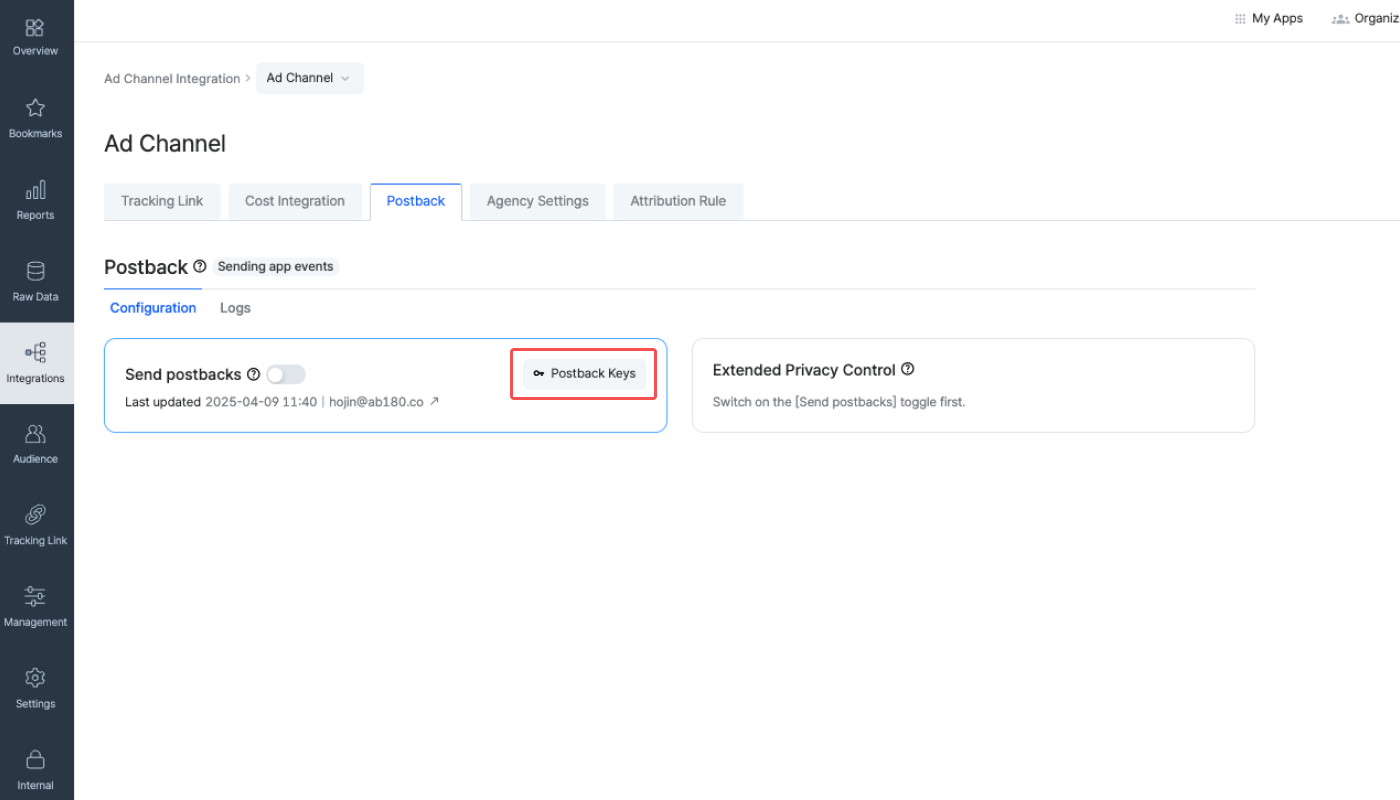The height and width of the screenshot is (800, 1400).
Task: Select the Configuration sub-tab
Action: 153,308
